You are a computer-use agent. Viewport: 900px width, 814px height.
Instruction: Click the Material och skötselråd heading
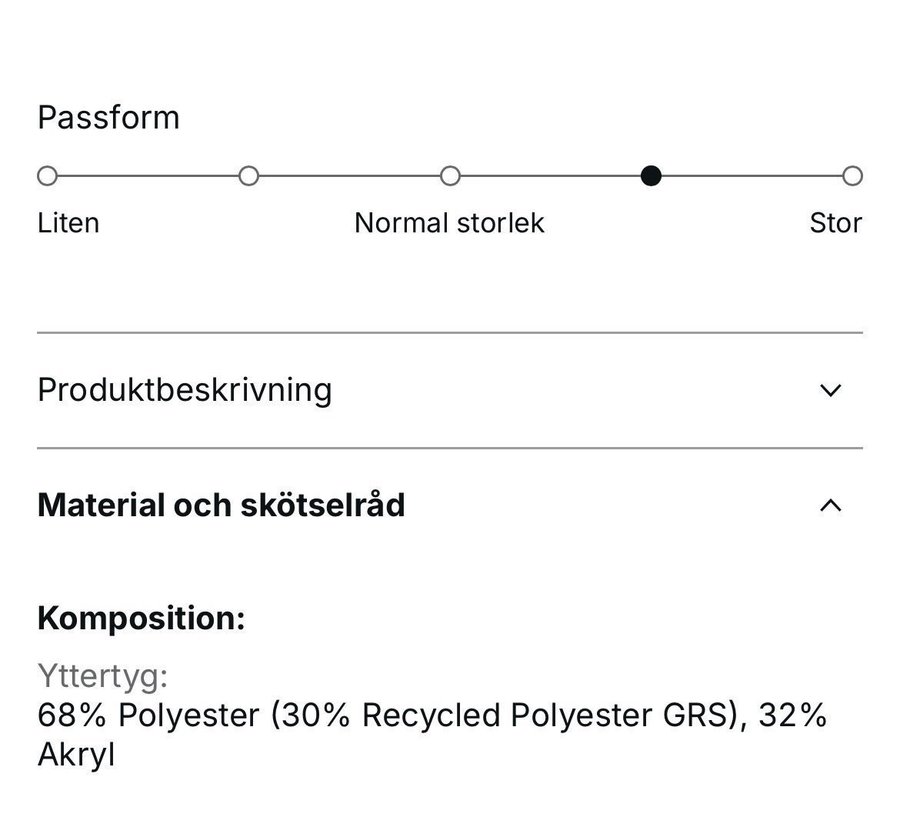coord(221,505)
